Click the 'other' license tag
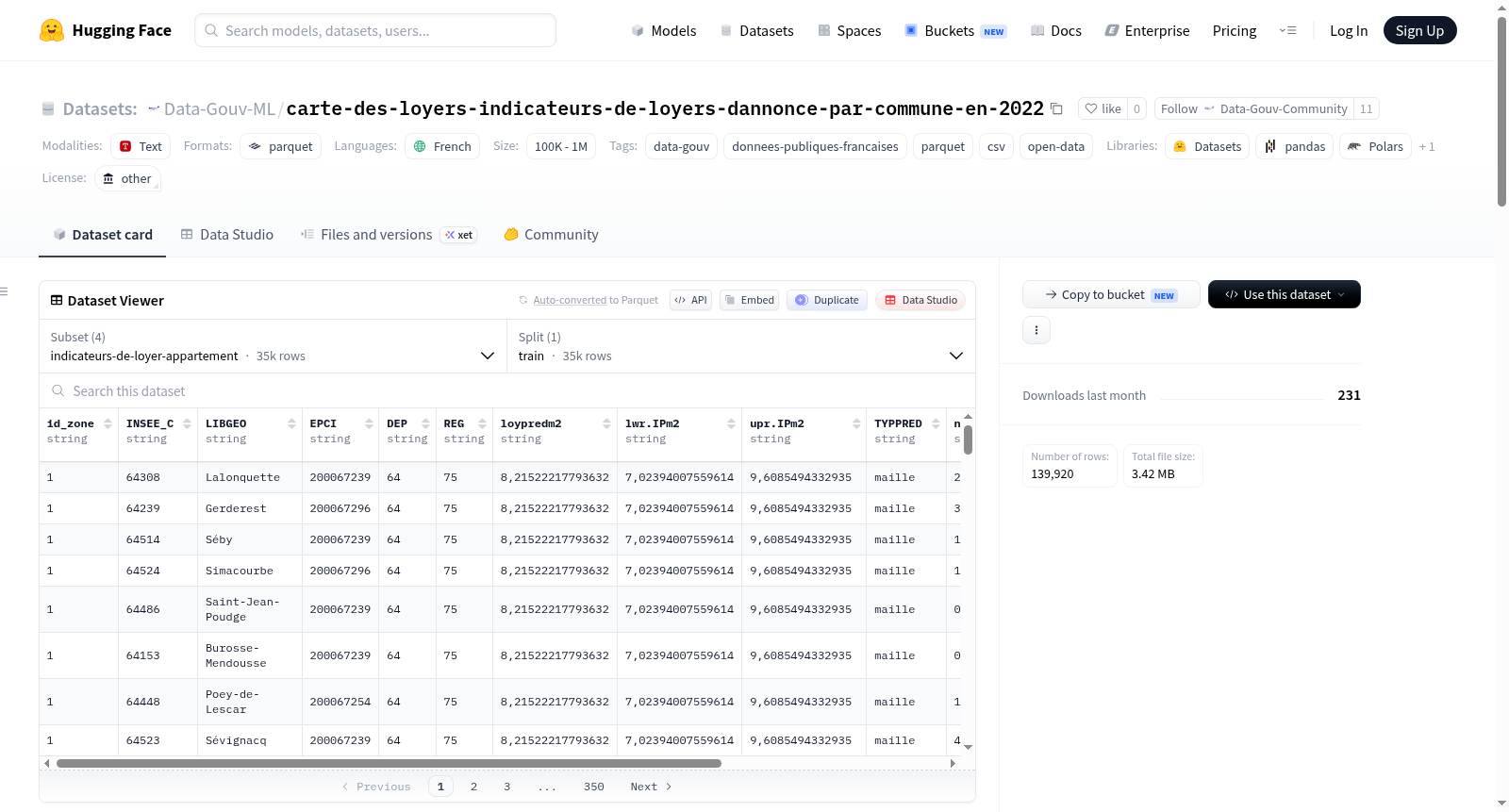Screen dimensions: 1509x812 click(x=127, y=178)
